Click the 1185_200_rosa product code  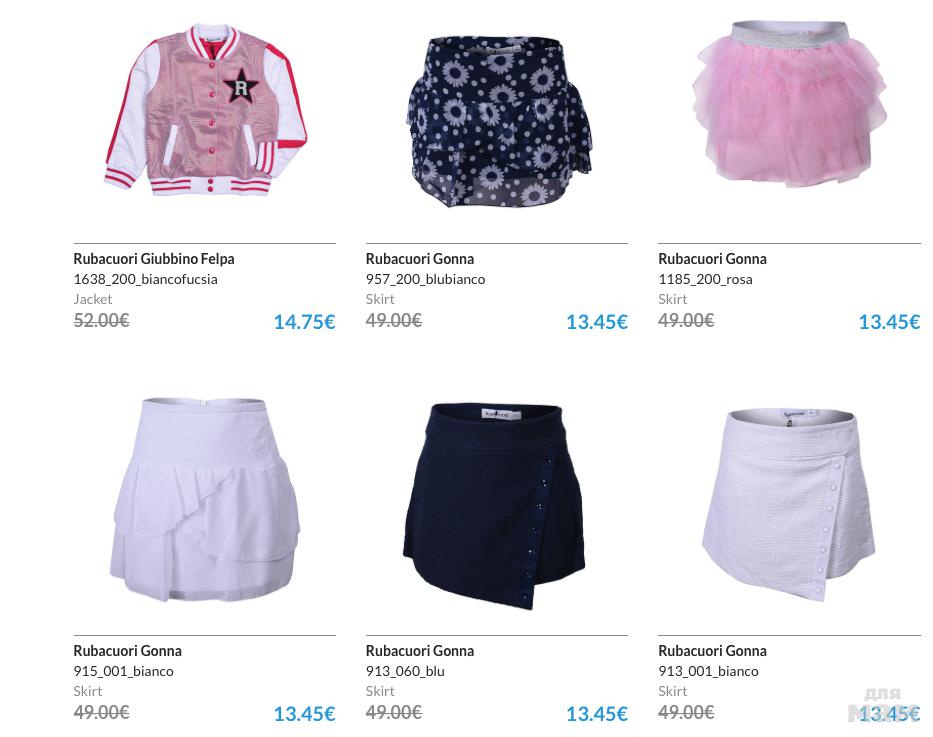click(705, 279)
